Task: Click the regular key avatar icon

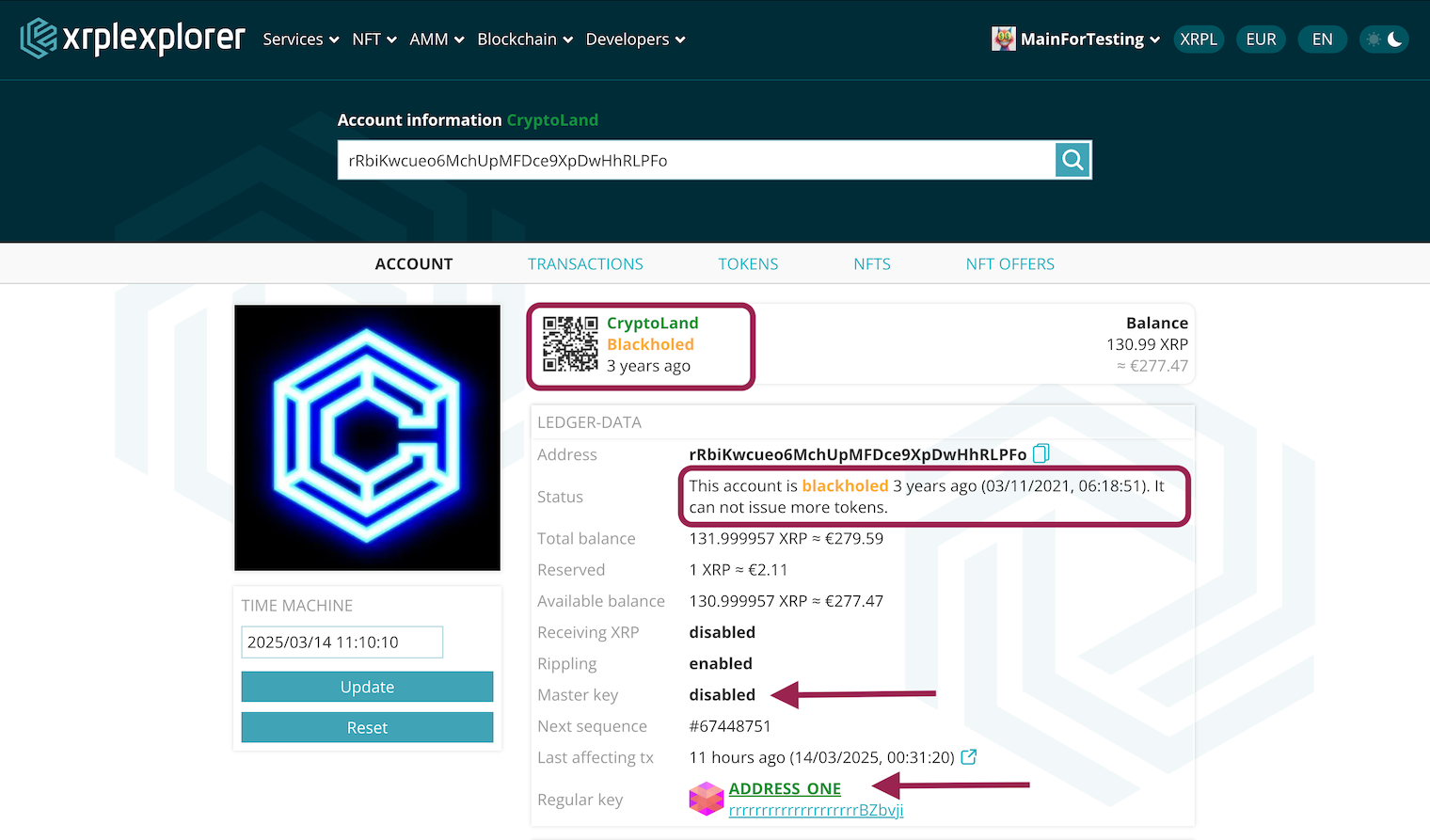Action: point(706,798)
